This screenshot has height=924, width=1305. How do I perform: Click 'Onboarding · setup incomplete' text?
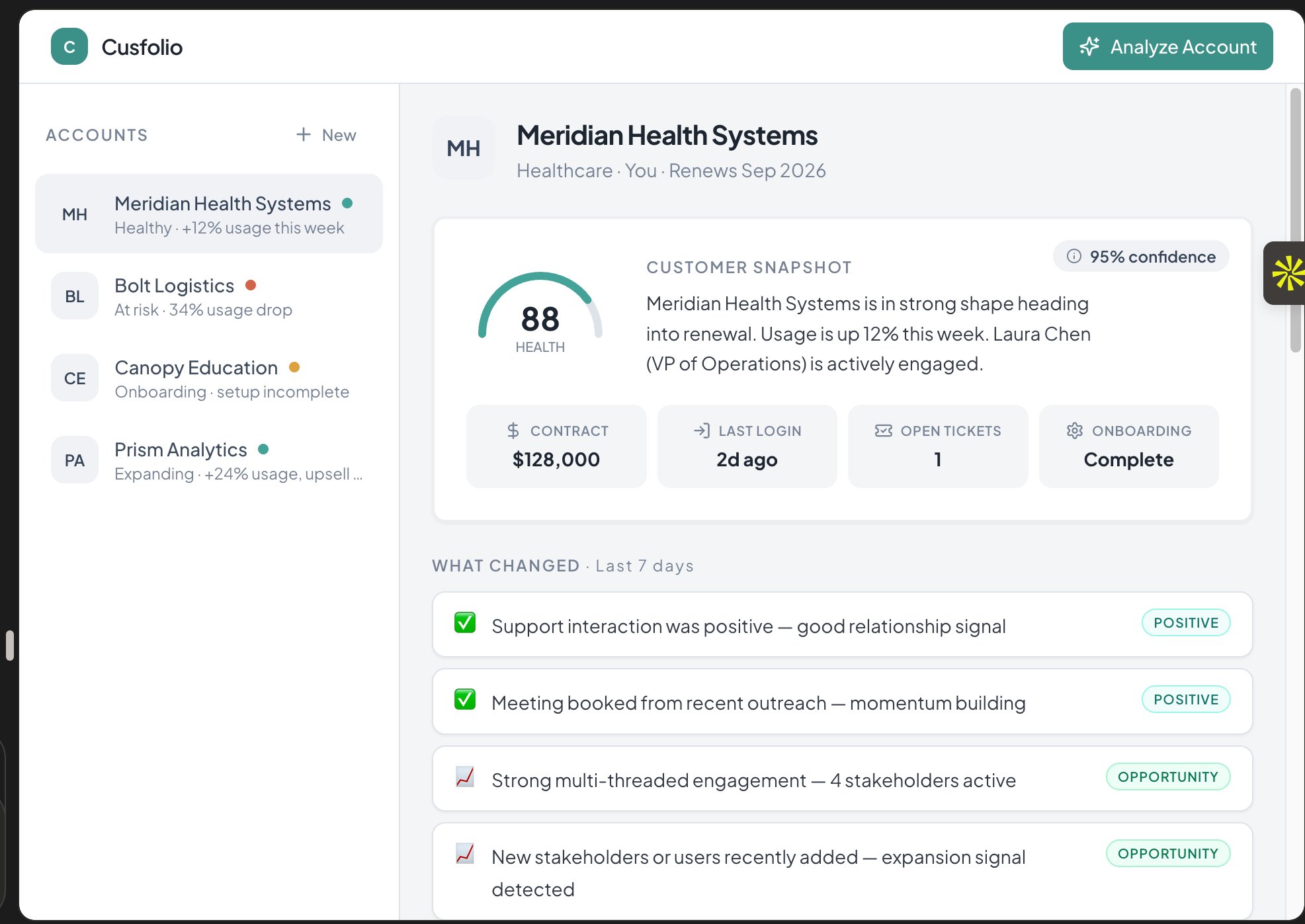click(x=232, y=392)
